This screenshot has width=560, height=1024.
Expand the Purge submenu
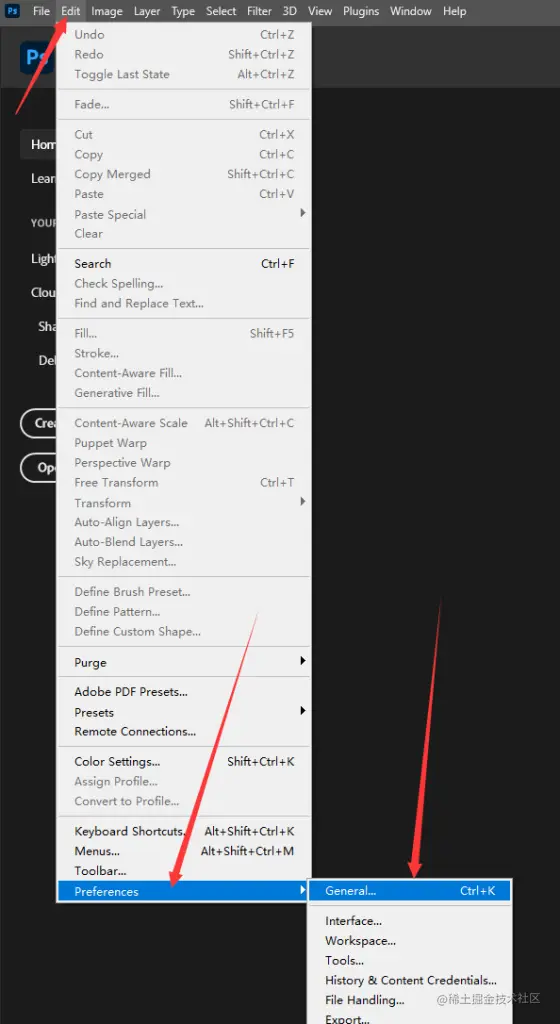[x=184, y=662]
